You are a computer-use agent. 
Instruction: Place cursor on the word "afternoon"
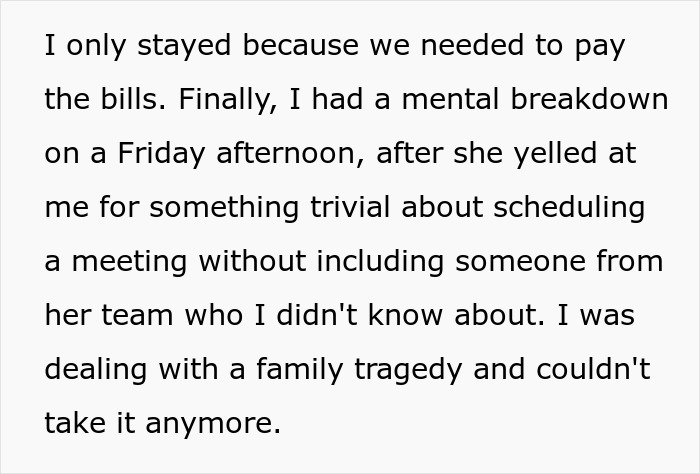point(290,154)
